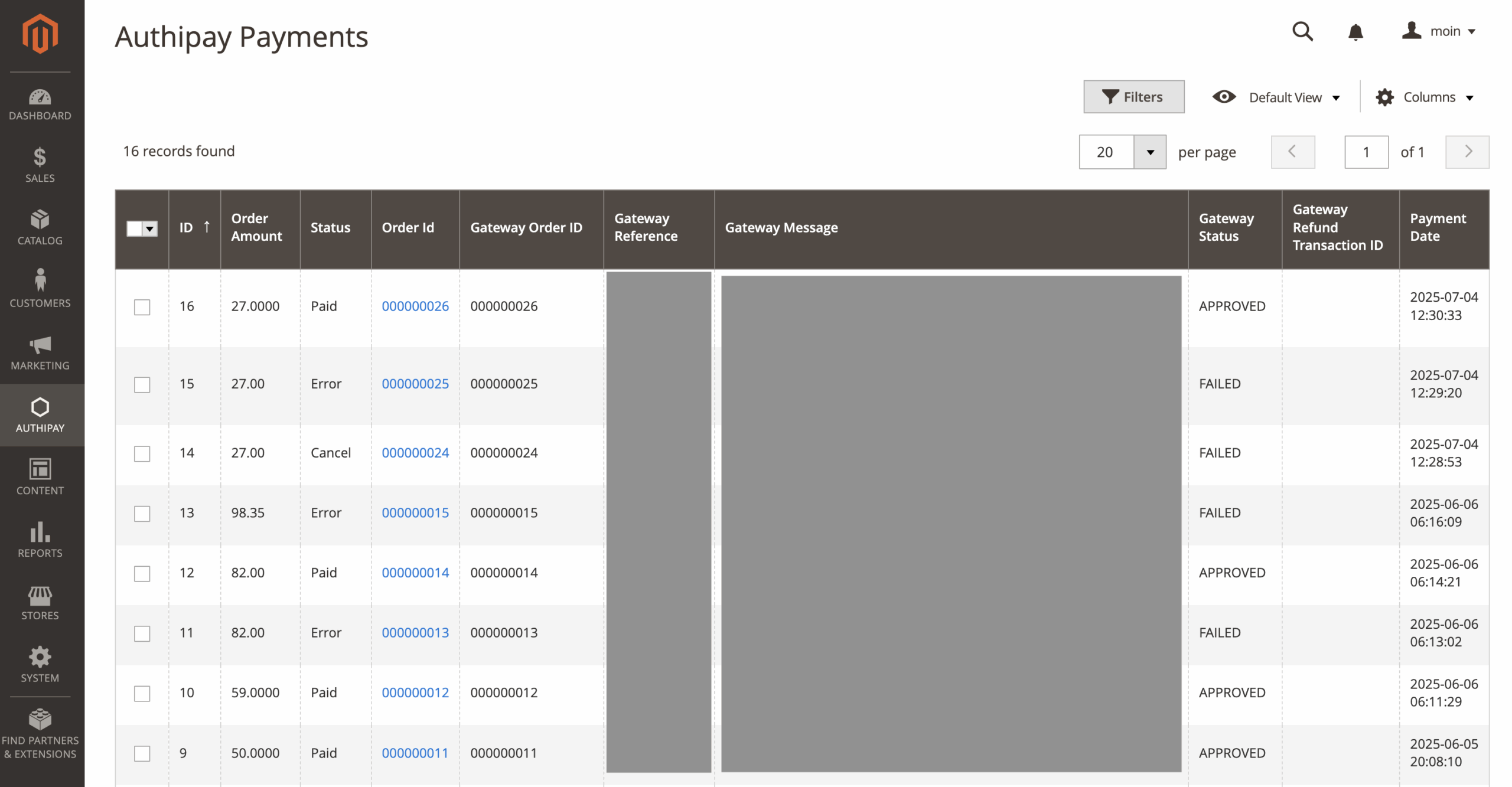Open the Customers sidebar menu
Viewport: 1512px width, 787px height.
coord(40,290)
